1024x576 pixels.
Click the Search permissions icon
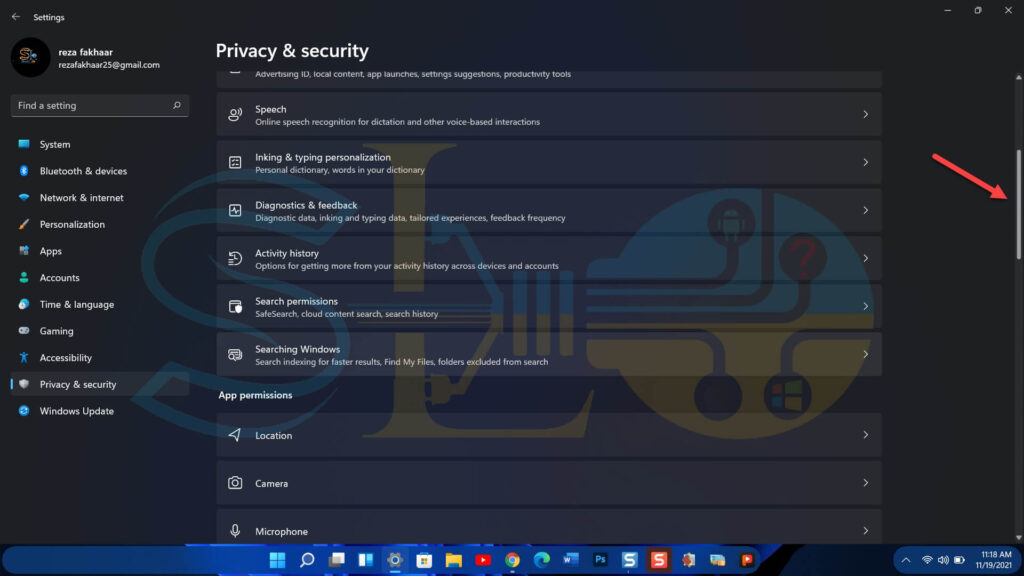[x=235, y=306]
